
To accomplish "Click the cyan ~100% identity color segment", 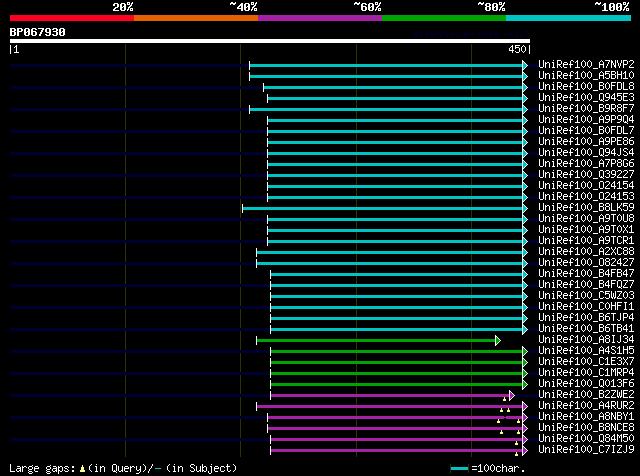I will (569, 18).
